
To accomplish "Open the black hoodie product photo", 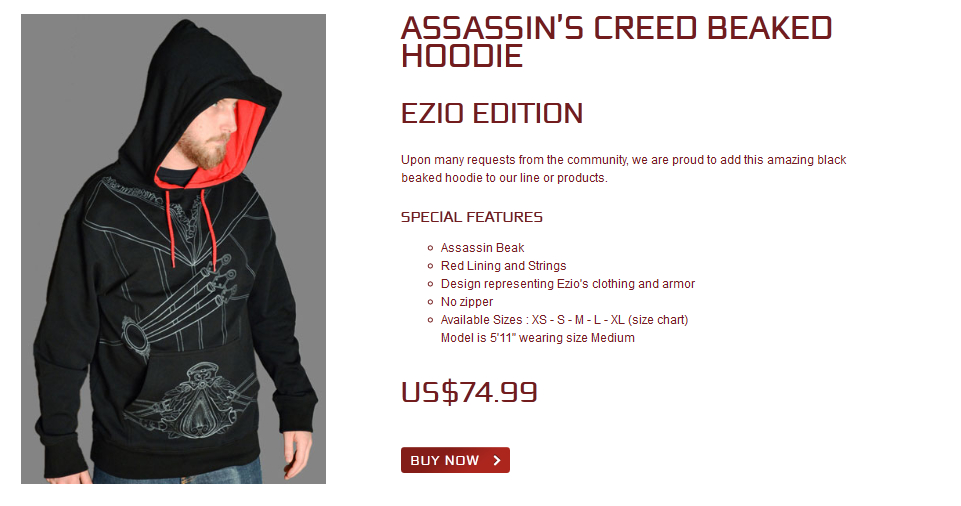I will 173,249.
